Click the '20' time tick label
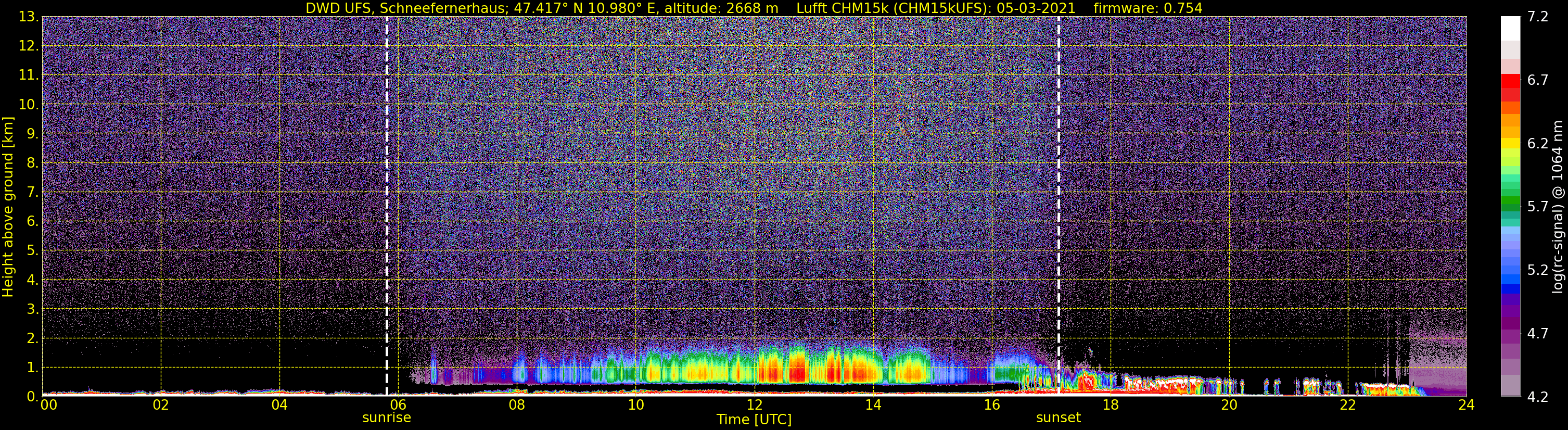 [1229, 405]
